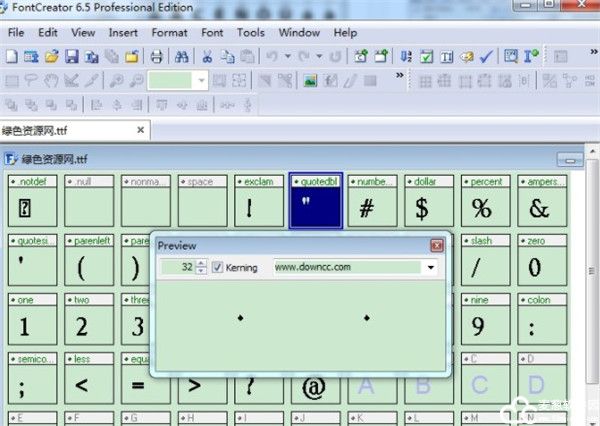Viewport: 600px width, 426px height.
Task: Select the ampersand glyph cell
Action: tap(542, 201)
